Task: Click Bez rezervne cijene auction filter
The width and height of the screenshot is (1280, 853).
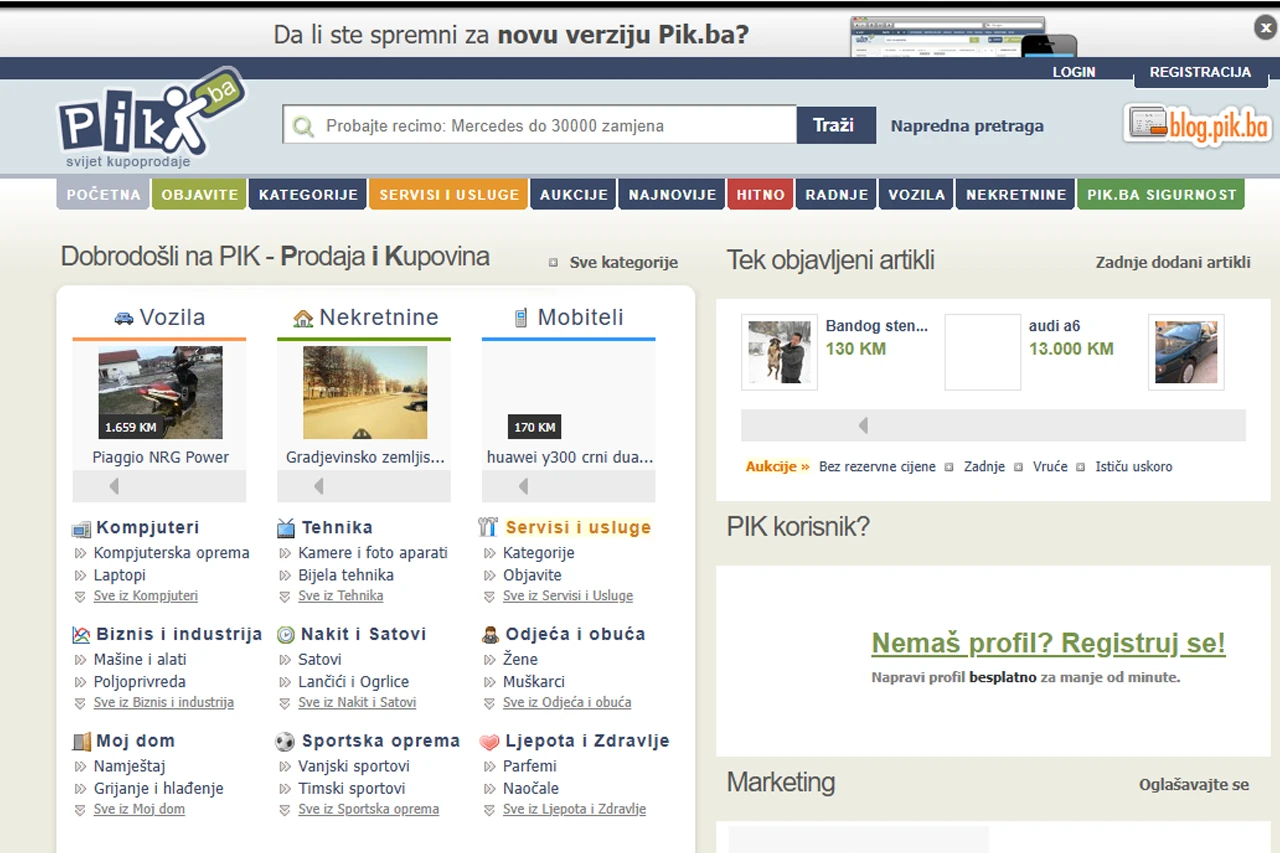Action: click(x=877, y=467)
